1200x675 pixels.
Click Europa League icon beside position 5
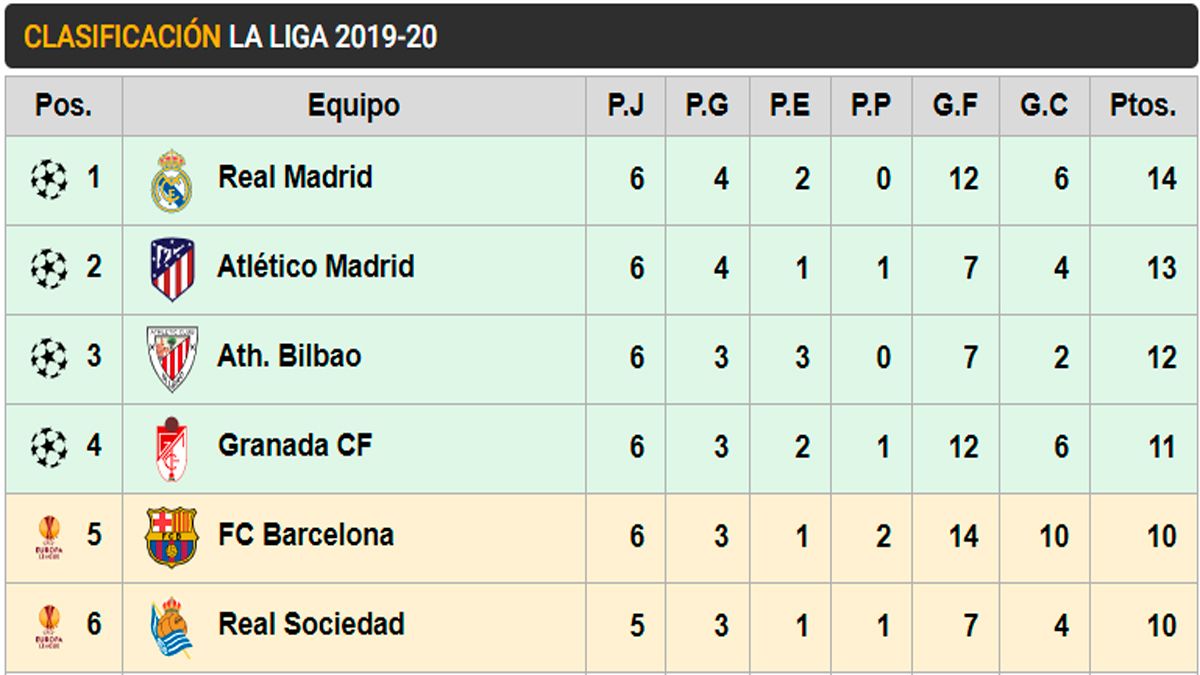coord(49,537)
